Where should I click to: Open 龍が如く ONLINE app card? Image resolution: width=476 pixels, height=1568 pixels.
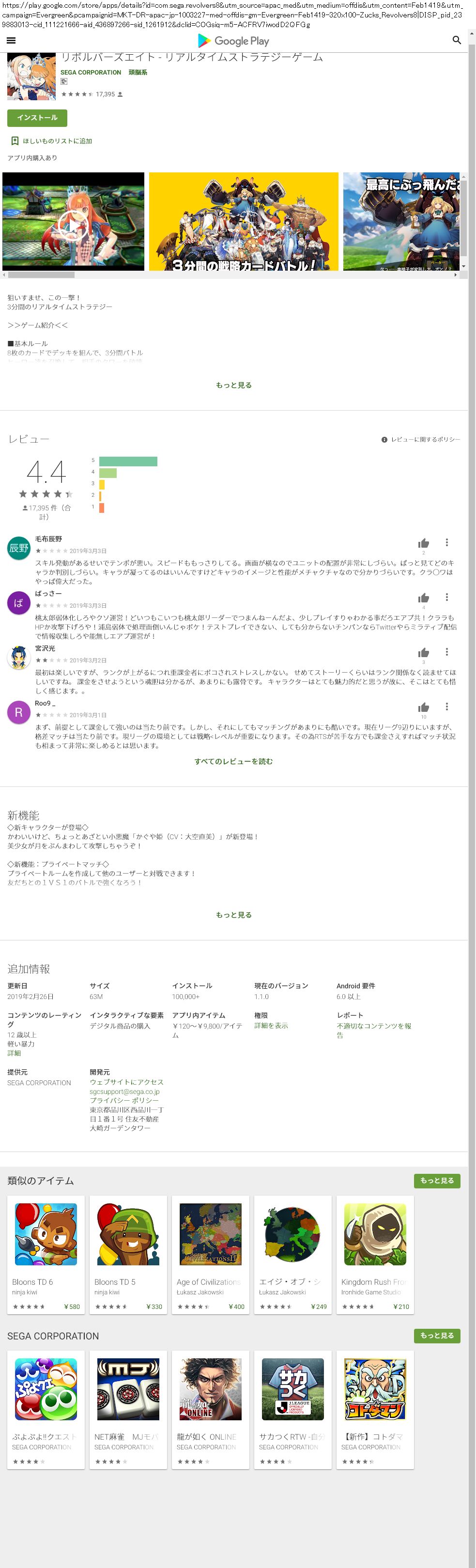(x=211, y=1410)
